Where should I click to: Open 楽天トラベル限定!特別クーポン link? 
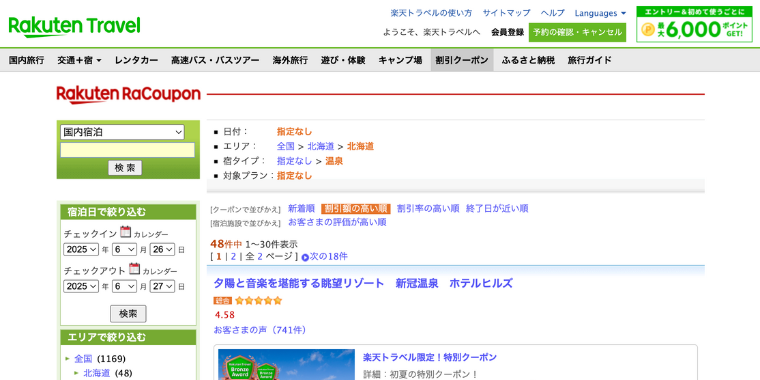coord(430,358)
